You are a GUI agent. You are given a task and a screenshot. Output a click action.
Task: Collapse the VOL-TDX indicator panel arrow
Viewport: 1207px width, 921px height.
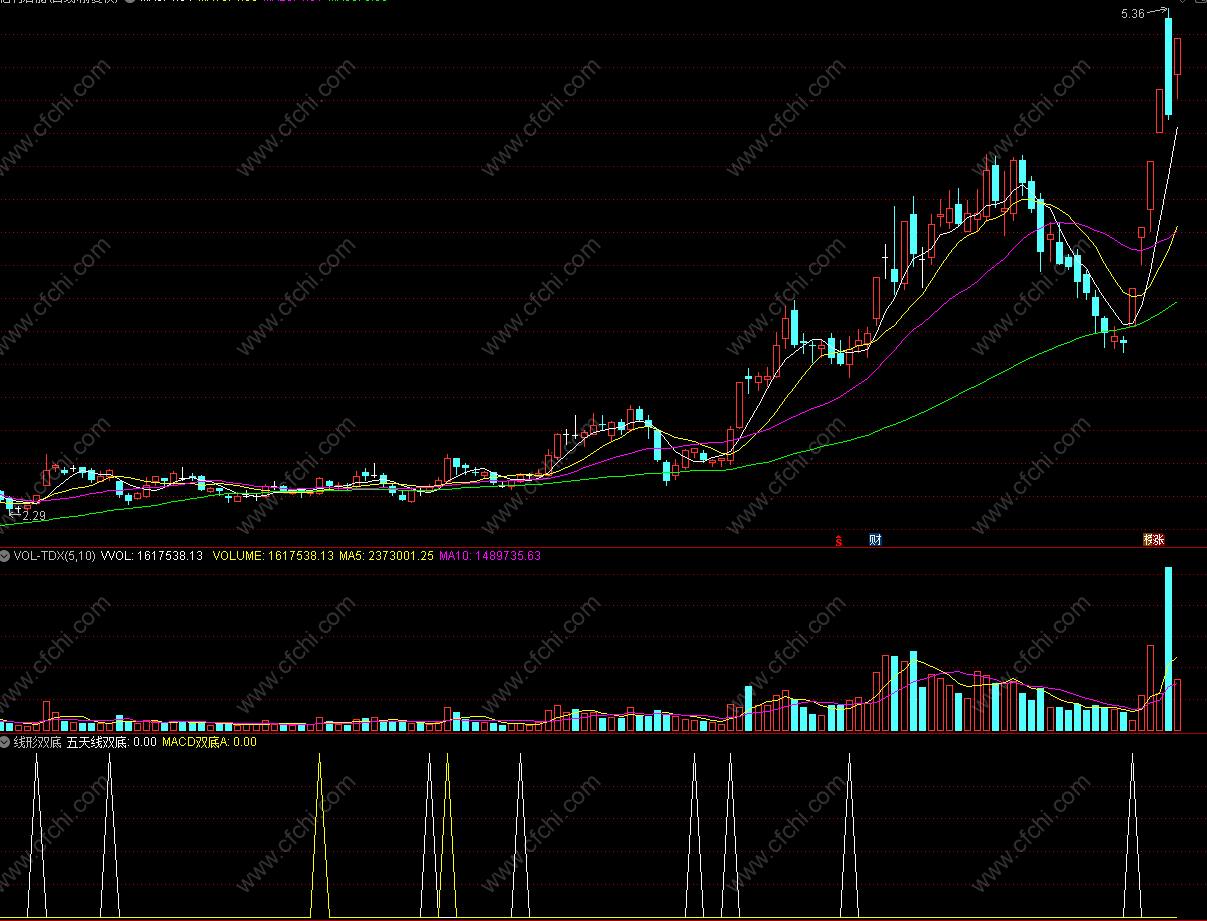5,555
